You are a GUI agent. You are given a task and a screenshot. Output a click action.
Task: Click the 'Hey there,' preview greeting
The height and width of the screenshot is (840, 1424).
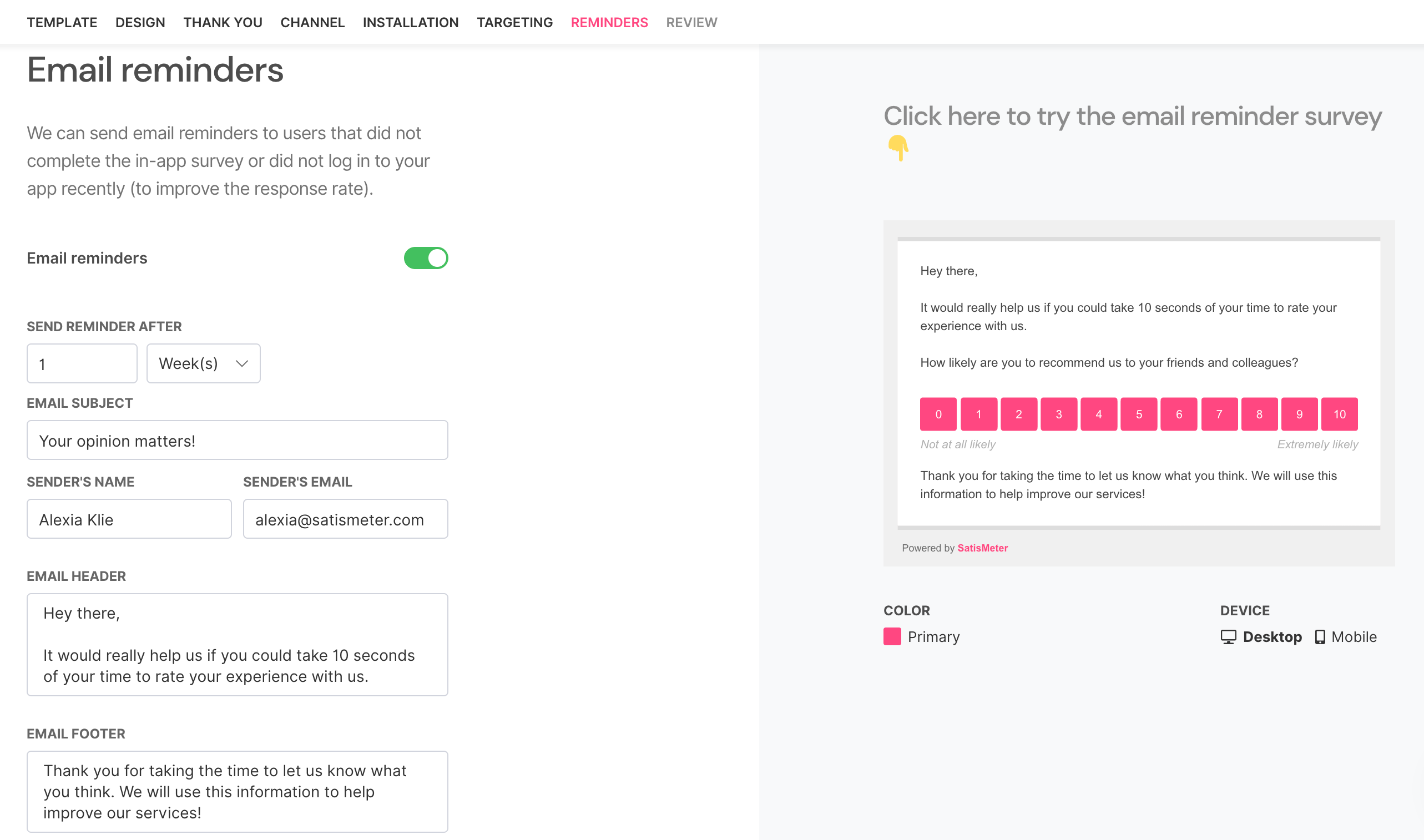pyautogui.click(x=948, y=271)
